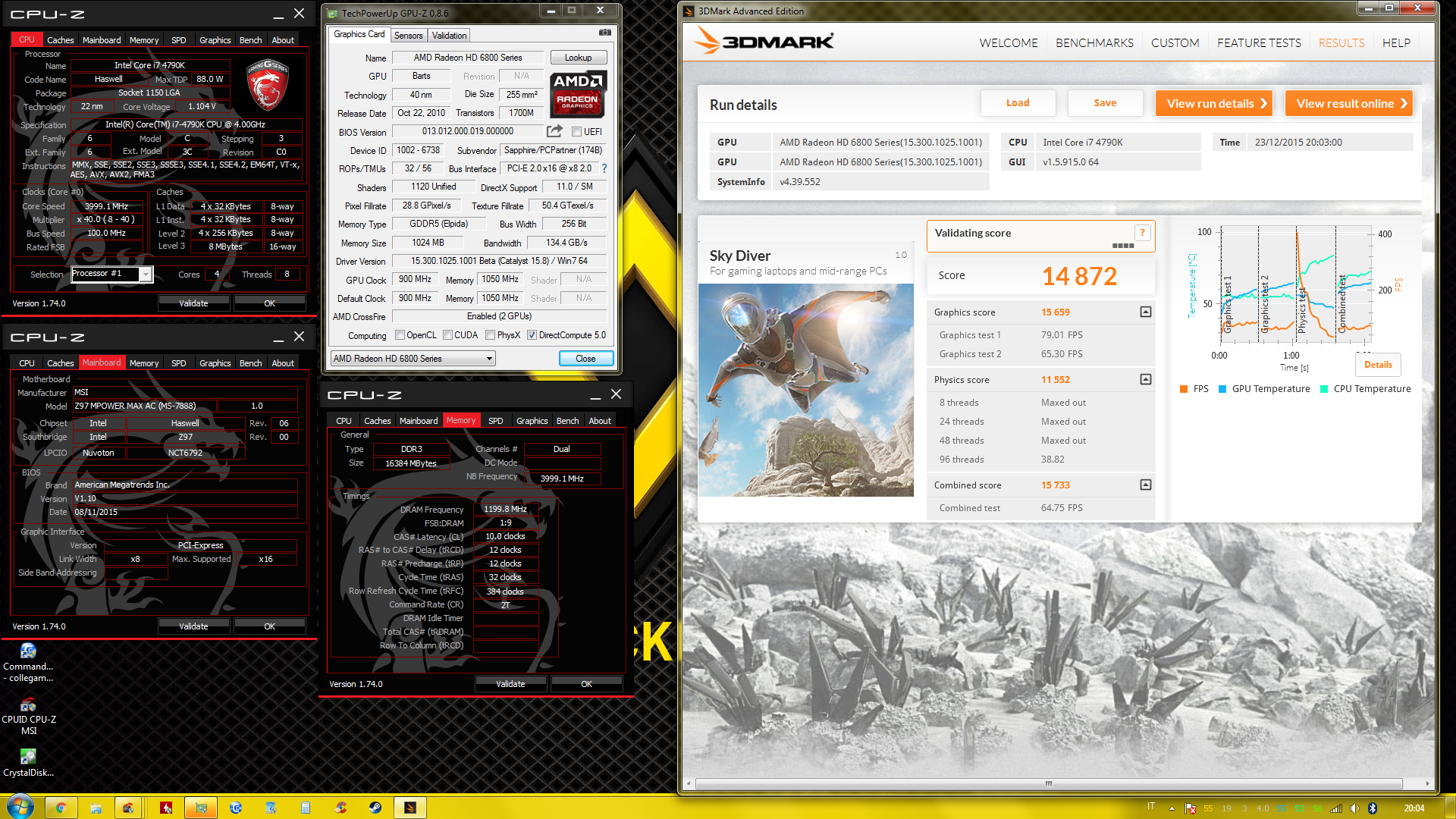
Task: Click the AMD Radeon Graphics logo in GPU-Z
Action: tap(577, 94)
